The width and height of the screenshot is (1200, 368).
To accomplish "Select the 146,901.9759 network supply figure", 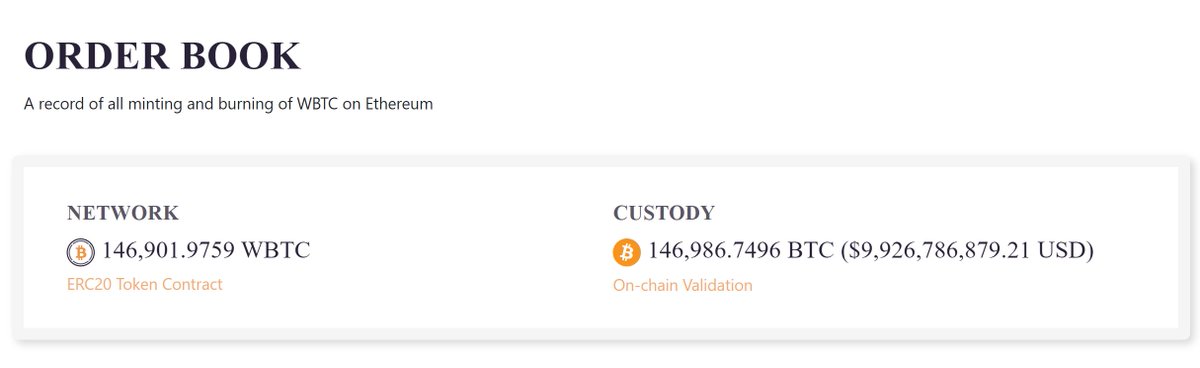I will tap(166, 250).
